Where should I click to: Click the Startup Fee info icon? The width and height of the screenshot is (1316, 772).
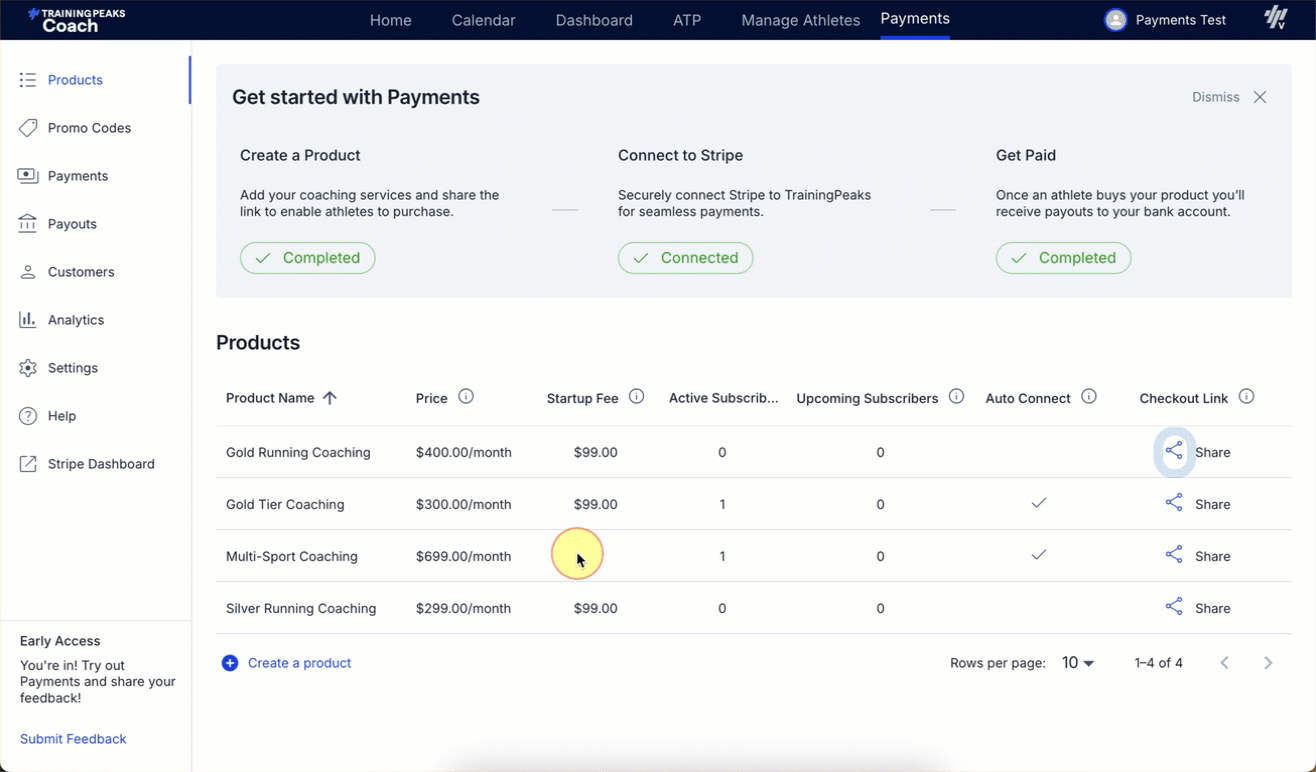tap(637, 397)
